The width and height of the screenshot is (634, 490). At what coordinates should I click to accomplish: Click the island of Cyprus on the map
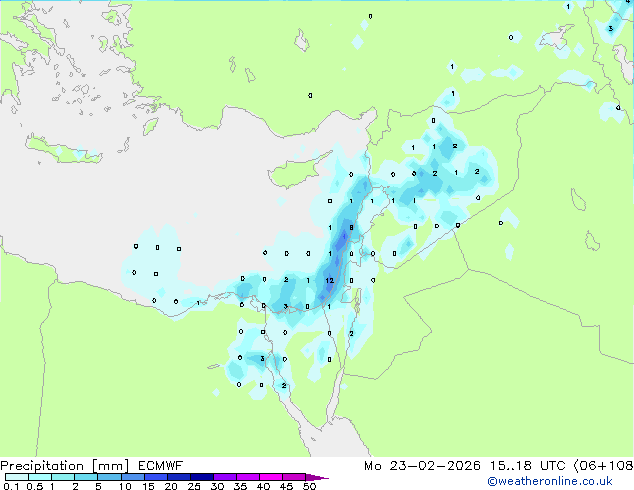[293, 173]
